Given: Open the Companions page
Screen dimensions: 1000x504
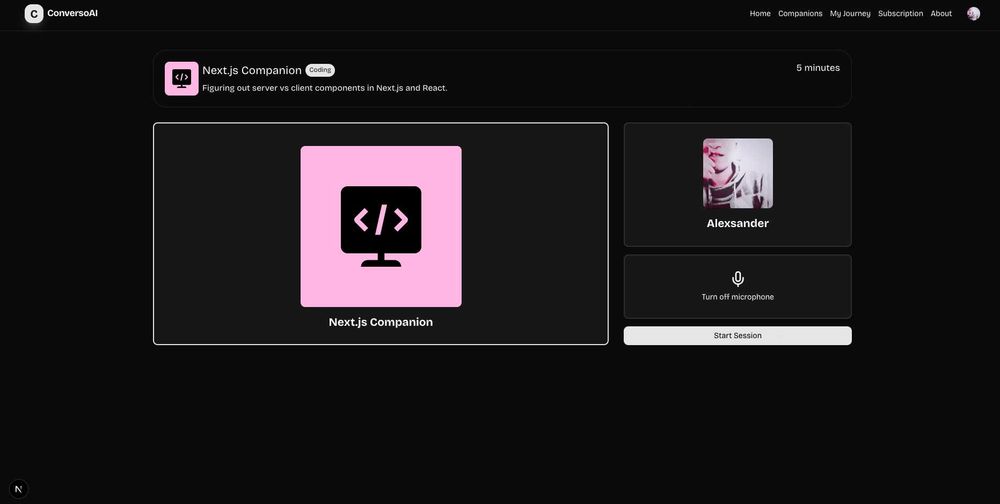Looking at the screenshot, I should [800, 13].
